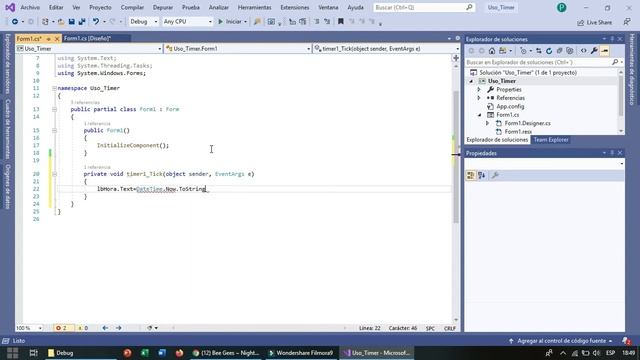Open the Properties wrench in Solution Explorer toolbar
Viewport: 640px width, 360px height.
click(594, 51)
